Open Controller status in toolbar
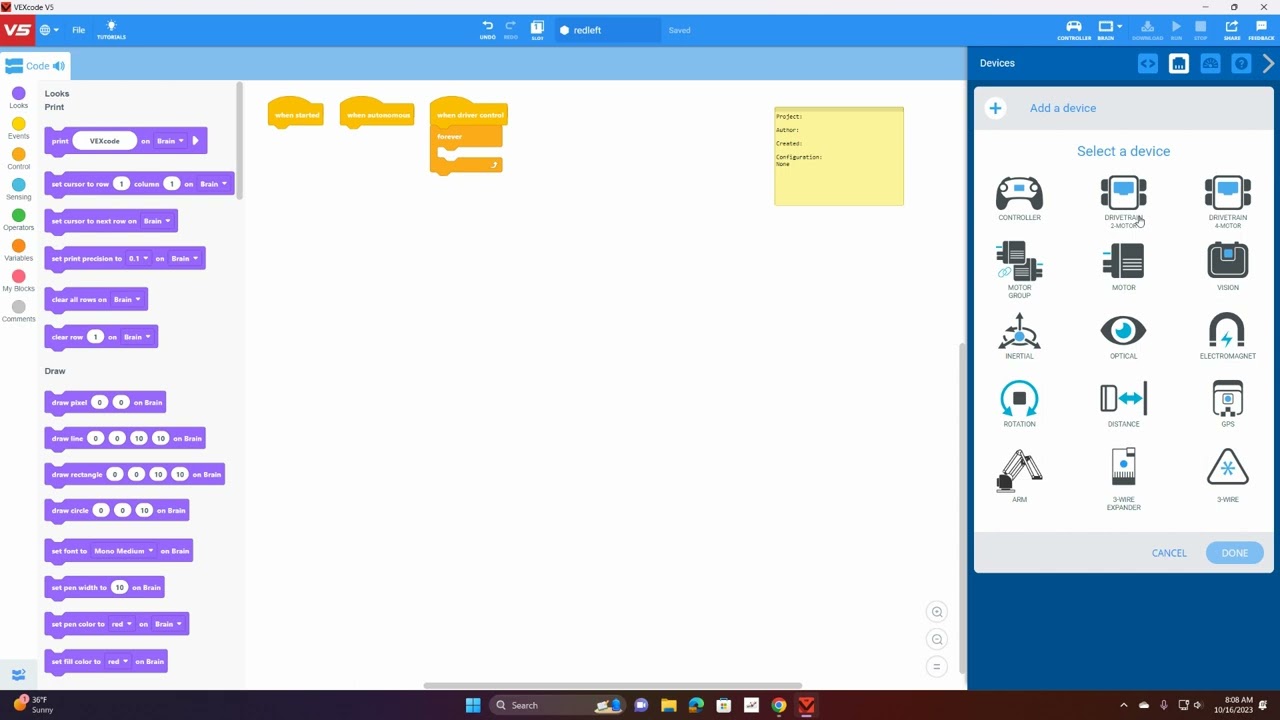The image size is (1280, 720). tap(1074, 30)
